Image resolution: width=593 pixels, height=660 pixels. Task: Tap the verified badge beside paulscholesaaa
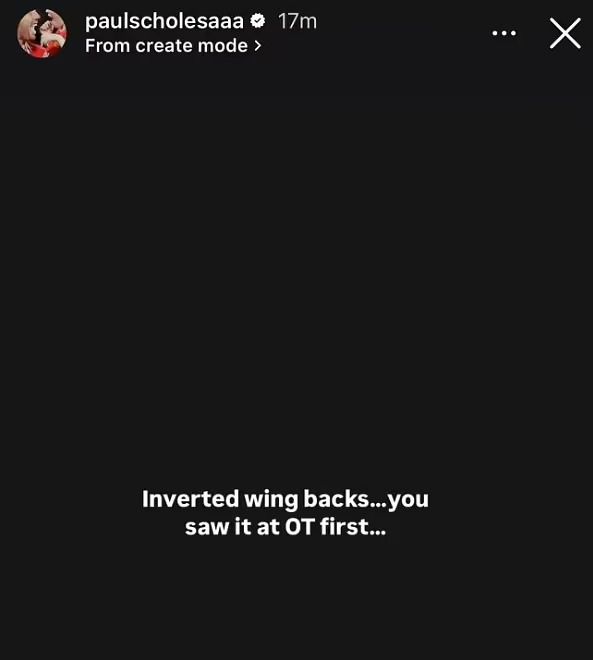click(x=258, y=21)
